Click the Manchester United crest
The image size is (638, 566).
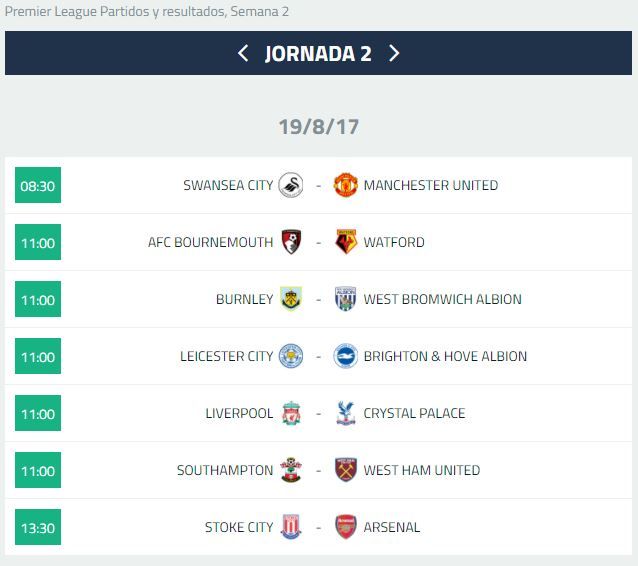click(345, 185)
